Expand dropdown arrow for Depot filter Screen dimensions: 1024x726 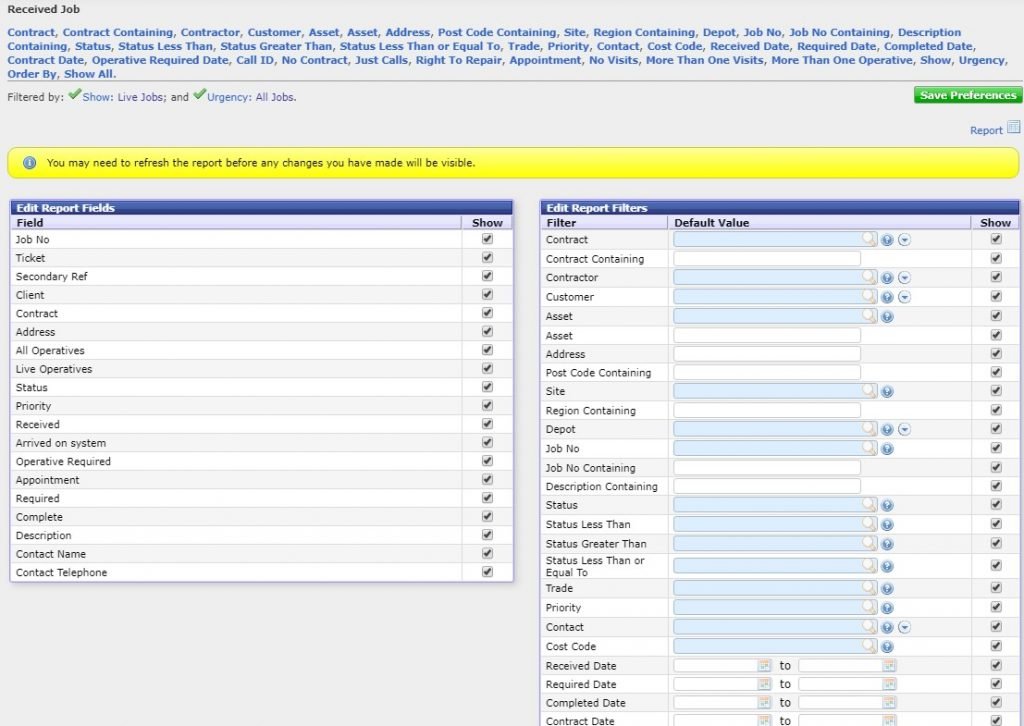[904, 430]
